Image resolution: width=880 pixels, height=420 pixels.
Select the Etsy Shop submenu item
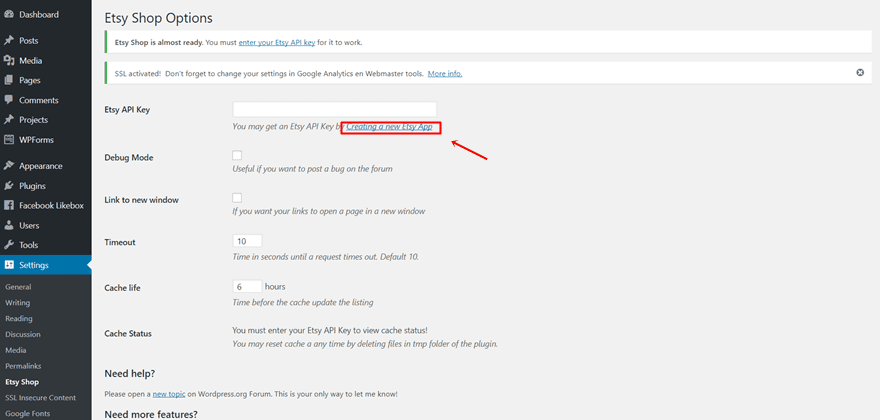tap(22, 382)
